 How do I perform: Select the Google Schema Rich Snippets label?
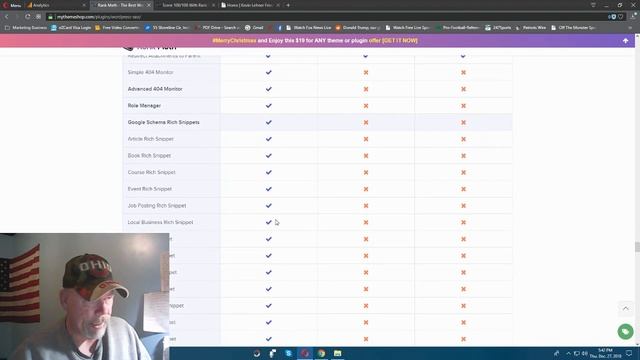[164, 122]
